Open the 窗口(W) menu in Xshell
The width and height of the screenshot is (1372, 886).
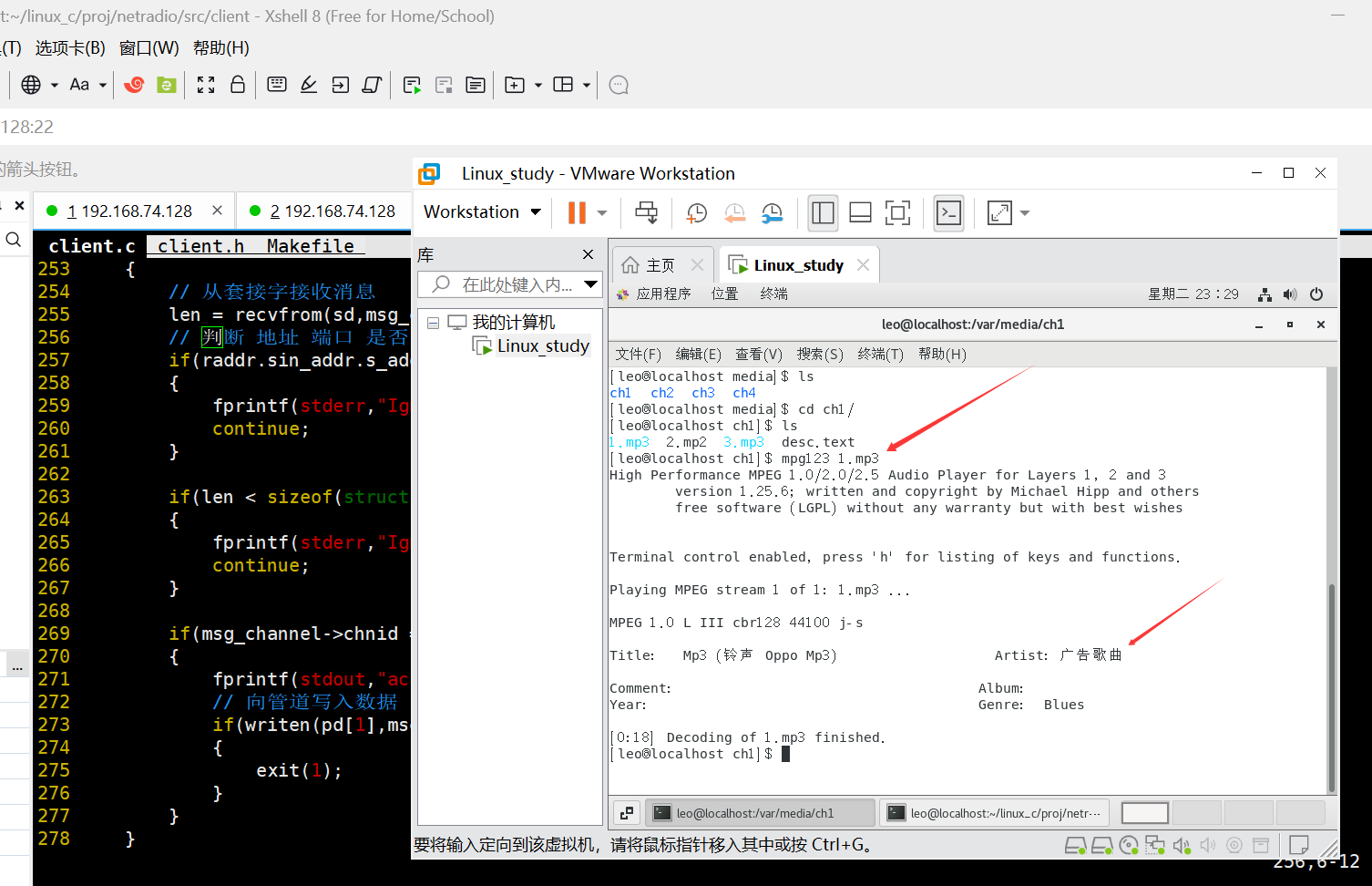(x=149, y=47)
